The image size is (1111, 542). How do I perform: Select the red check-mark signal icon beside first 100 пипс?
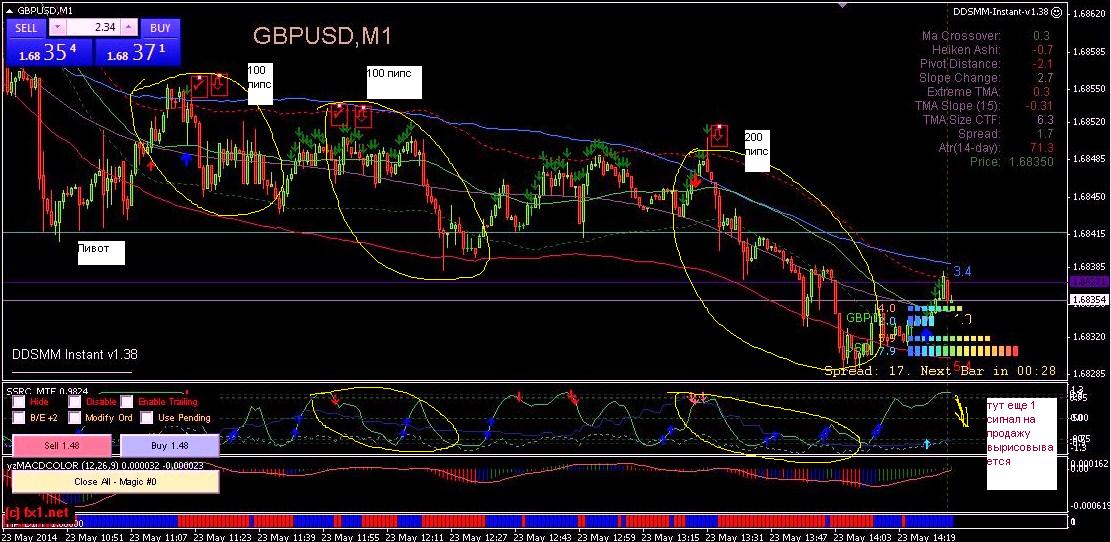tap(201, 85)
